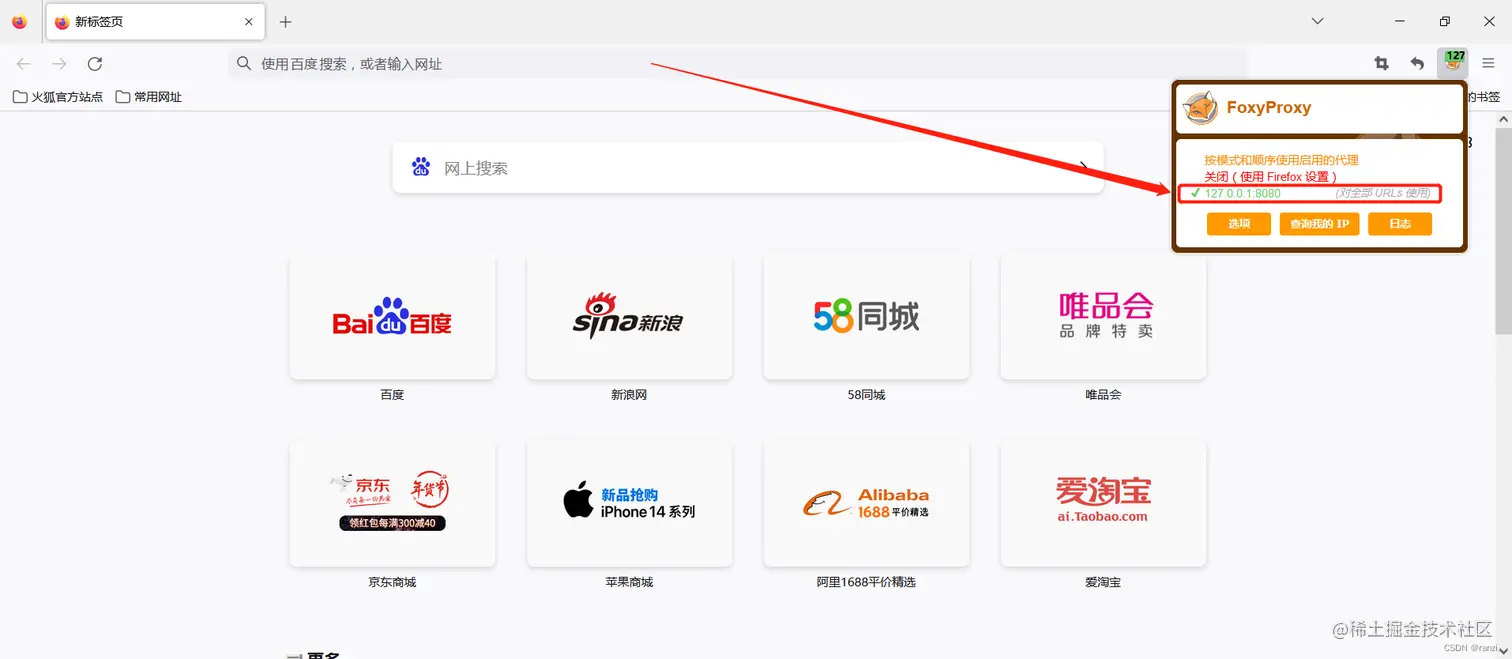Click the 阿里1688平价精选 caption text

tap(866, 582)
